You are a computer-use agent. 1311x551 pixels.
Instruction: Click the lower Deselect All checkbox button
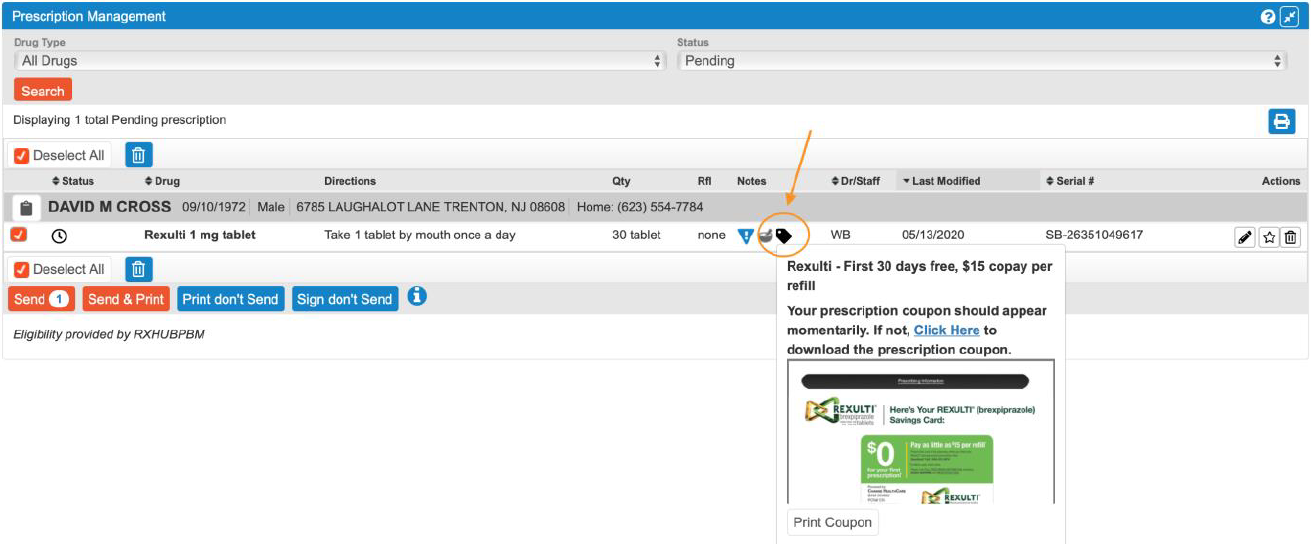click(x=60, y=269)
